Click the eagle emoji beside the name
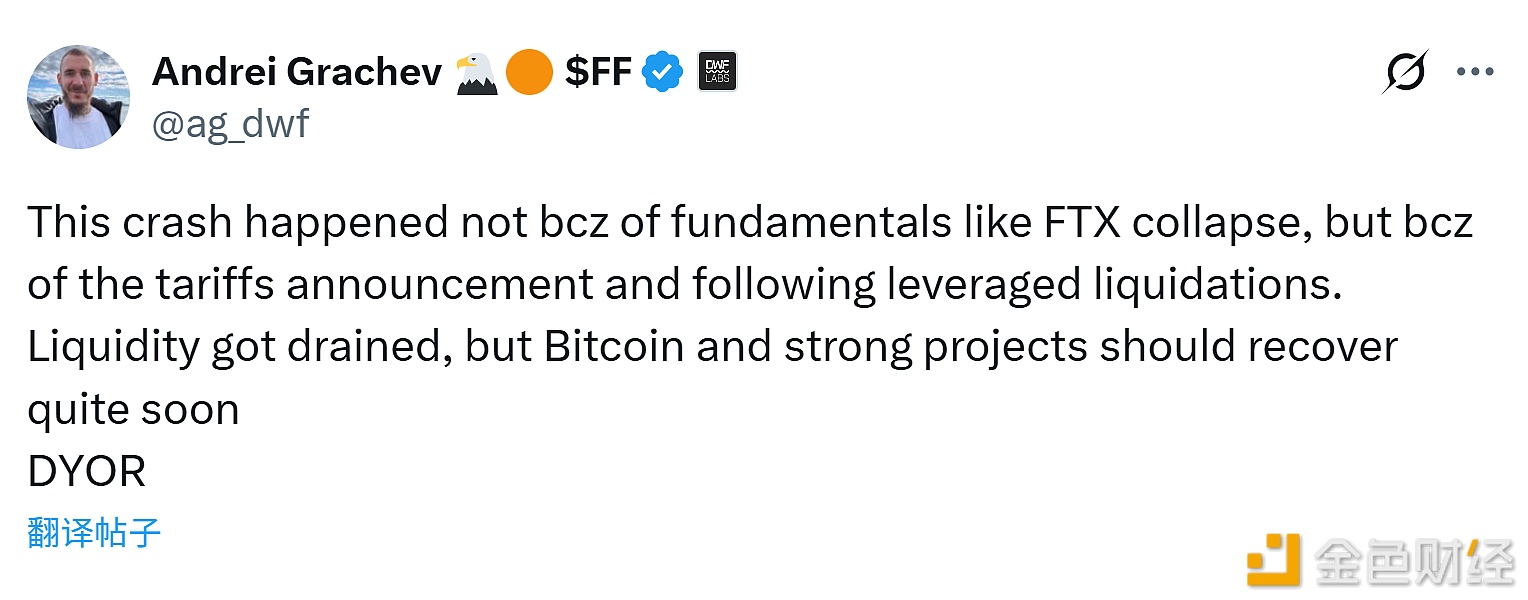1528x600 pixels. (477, 73)
